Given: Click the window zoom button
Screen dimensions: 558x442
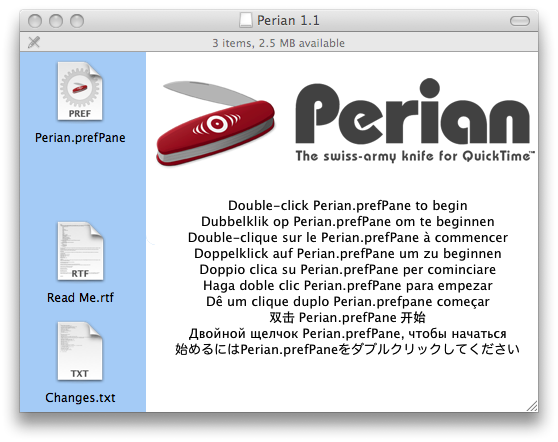Looking at the screenshot, I should tap(77, 21).
